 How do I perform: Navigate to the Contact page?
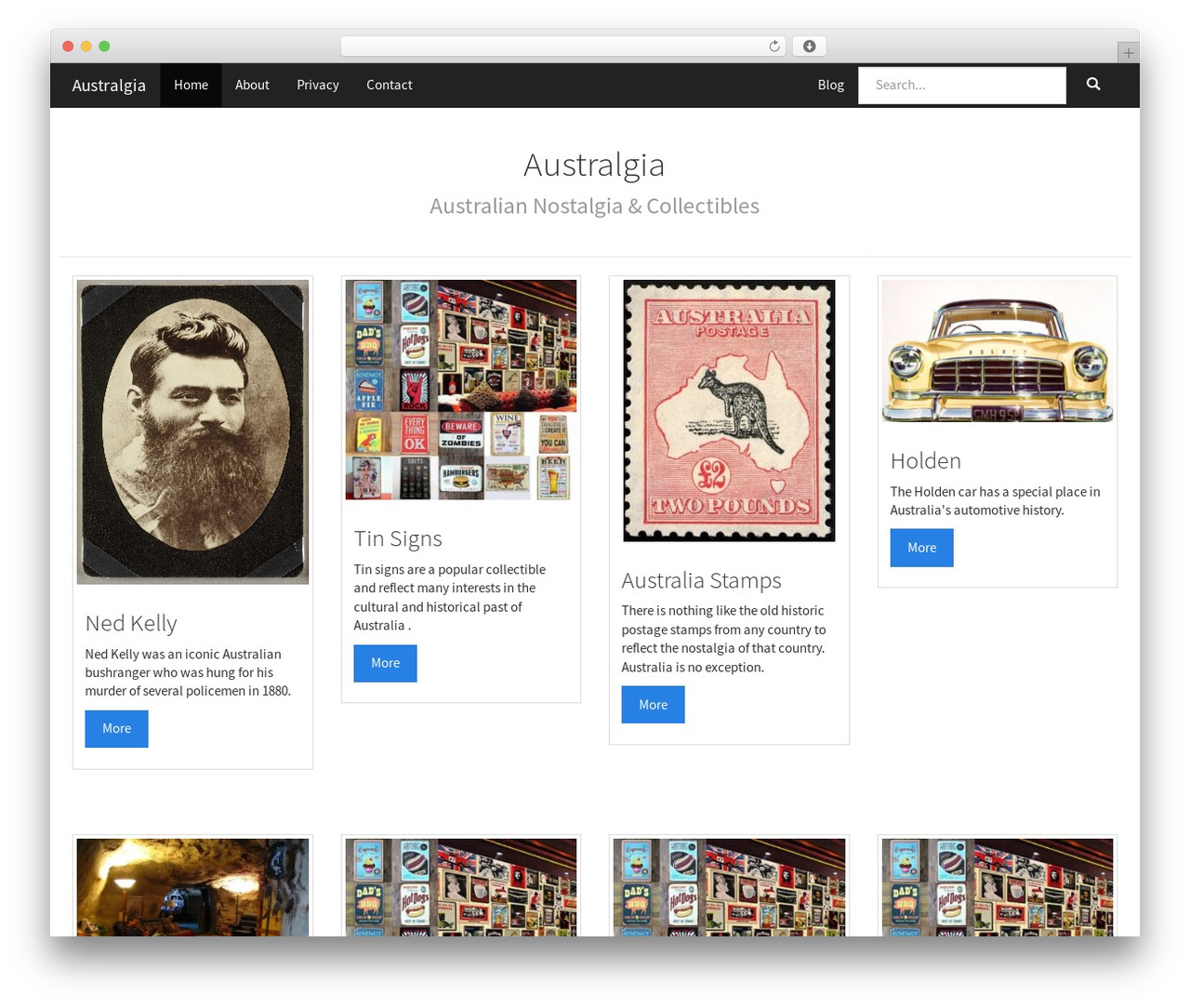390,85
